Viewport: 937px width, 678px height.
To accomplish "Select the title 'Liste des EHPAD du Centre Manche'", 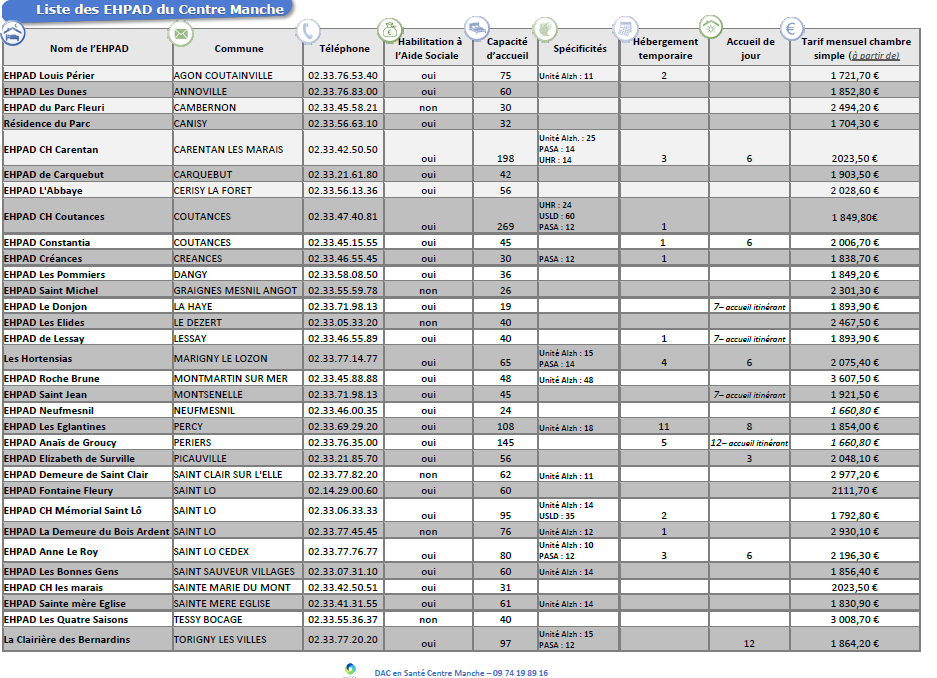I will coord(160,10).
